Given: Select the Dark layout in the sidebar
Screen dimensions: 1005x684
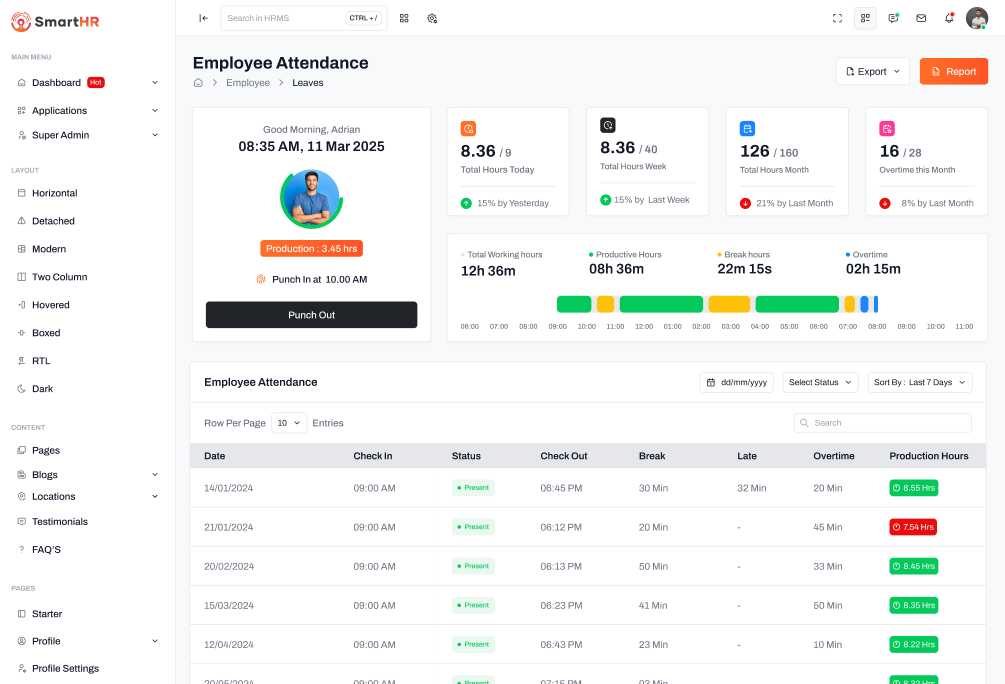Looking at the screenshot, I should pos(42,389).
